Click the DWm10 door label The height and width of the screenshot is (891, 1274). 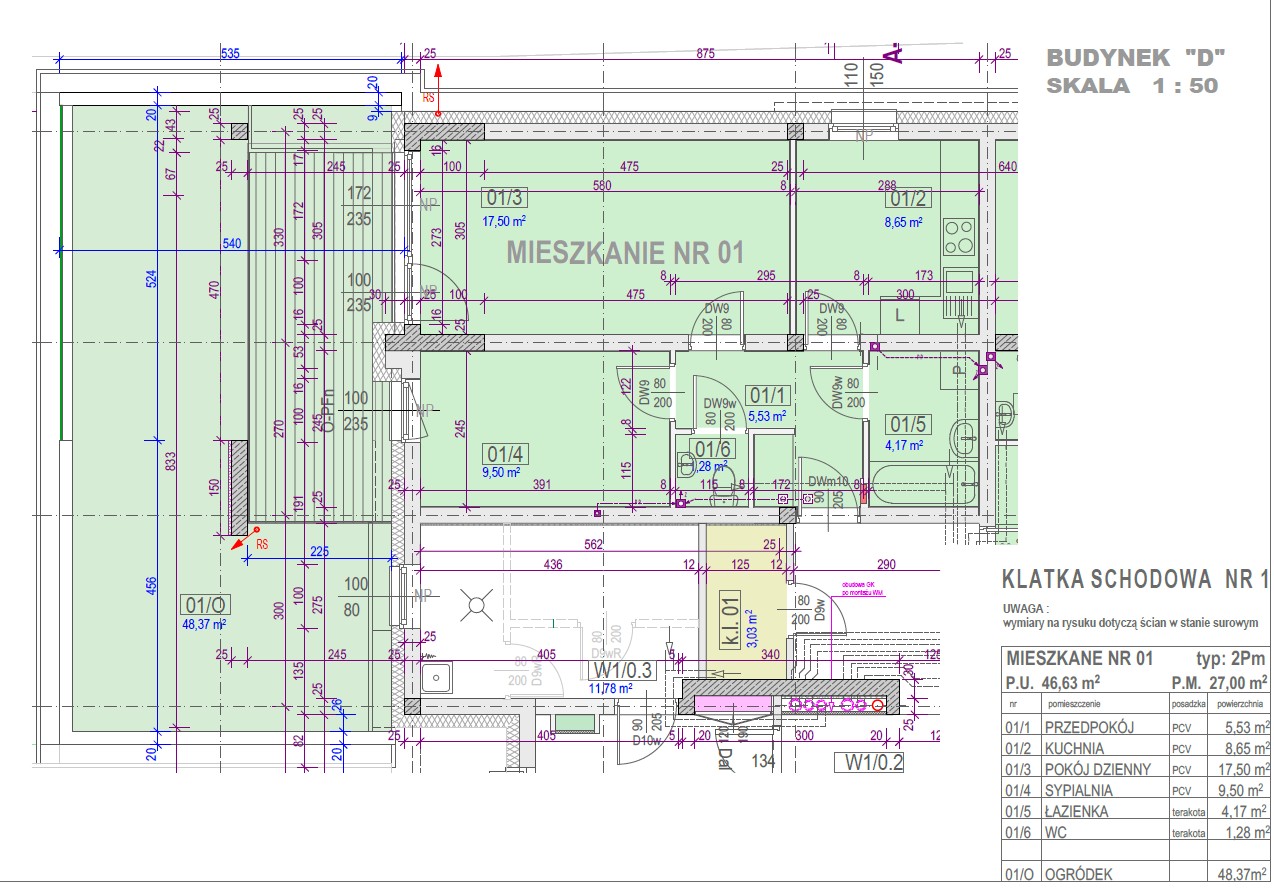tap(828, 482)
